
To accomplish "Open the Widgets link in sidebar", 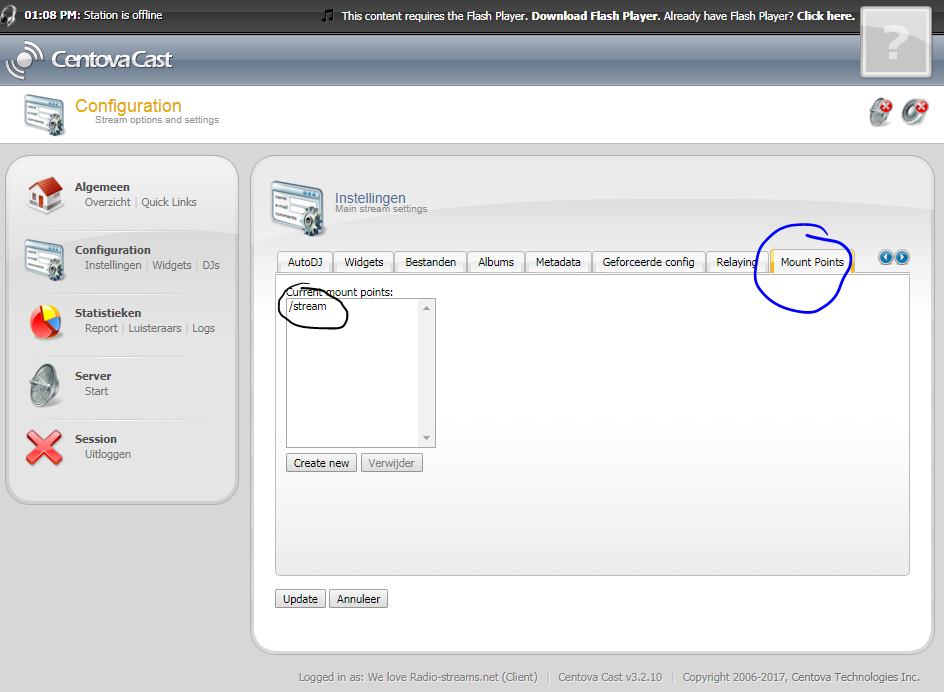I will 172,266.
